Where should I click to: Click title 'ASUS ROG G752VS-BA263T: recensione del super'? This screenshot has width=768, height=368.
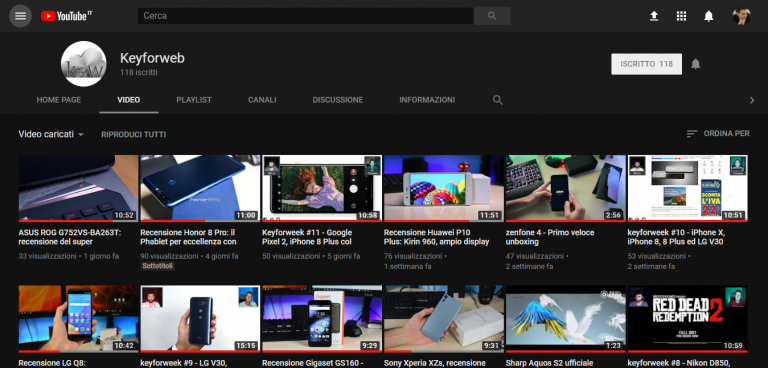click(70, 237)
